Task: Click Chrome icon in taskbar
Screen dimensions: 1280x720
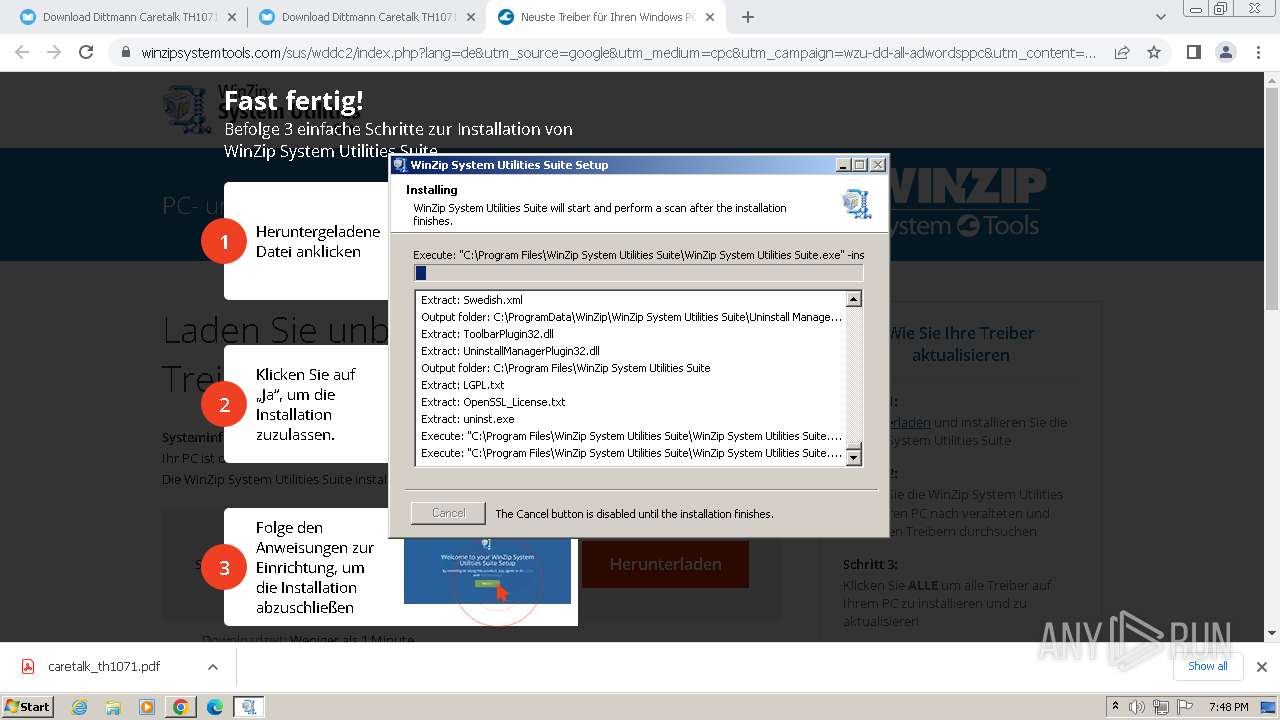Action: pos(180,707)
